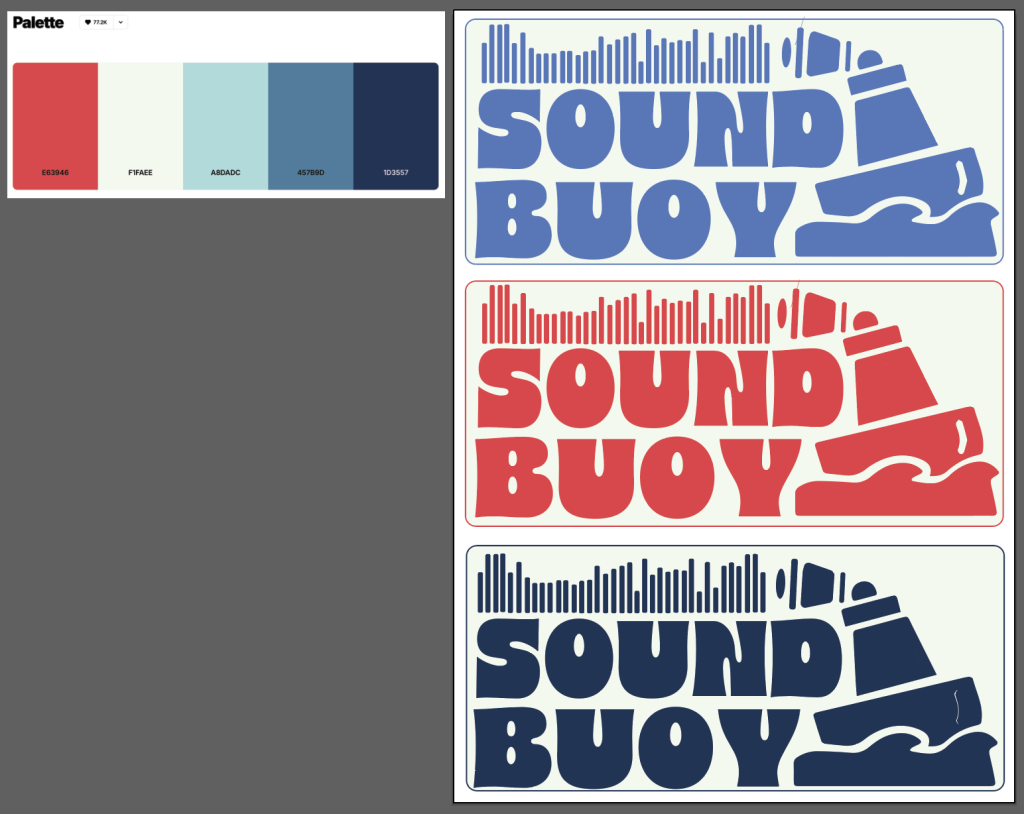Click the E63946 hex code label

click(55, 173)
